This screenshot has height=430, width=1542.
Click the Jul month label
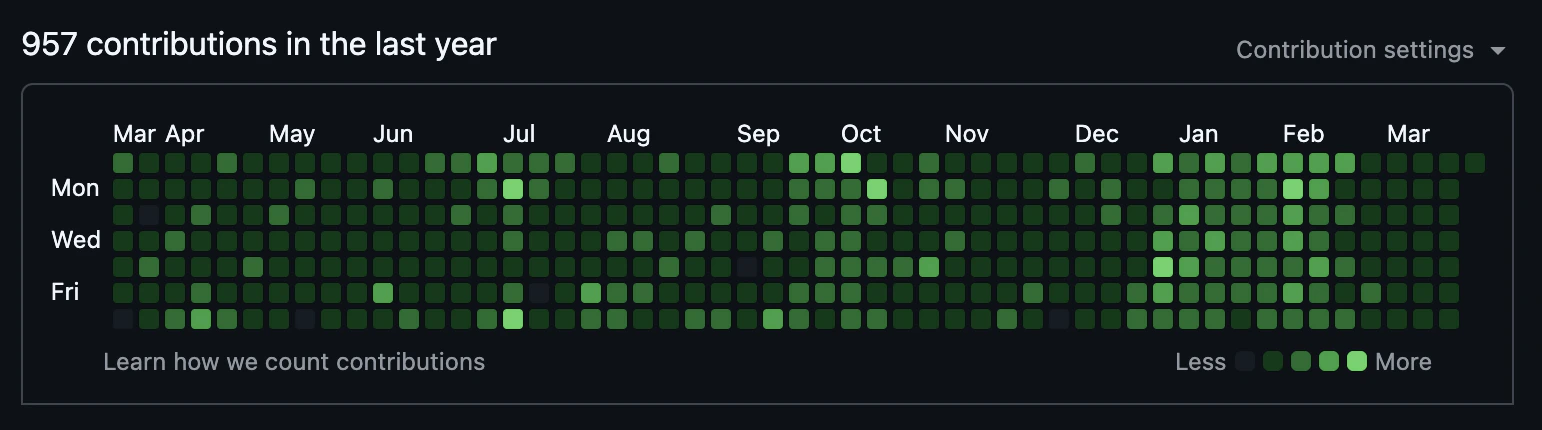(519, 134)
